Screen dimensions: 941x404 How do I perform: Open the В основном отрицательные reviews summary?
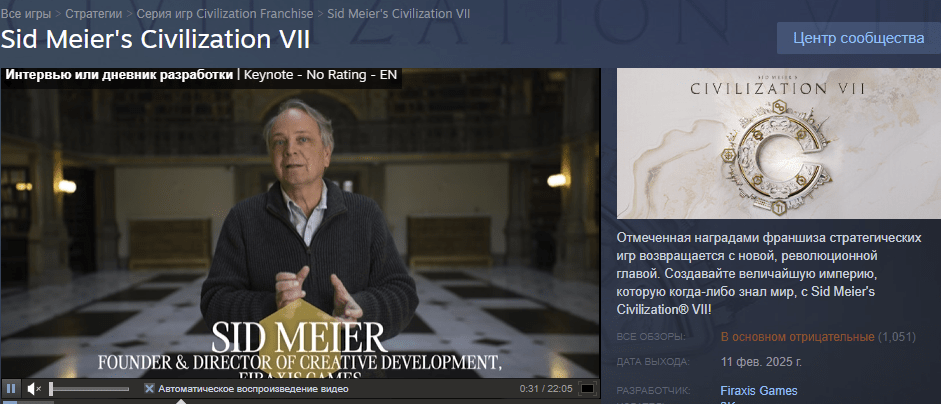tap(798, 337)
